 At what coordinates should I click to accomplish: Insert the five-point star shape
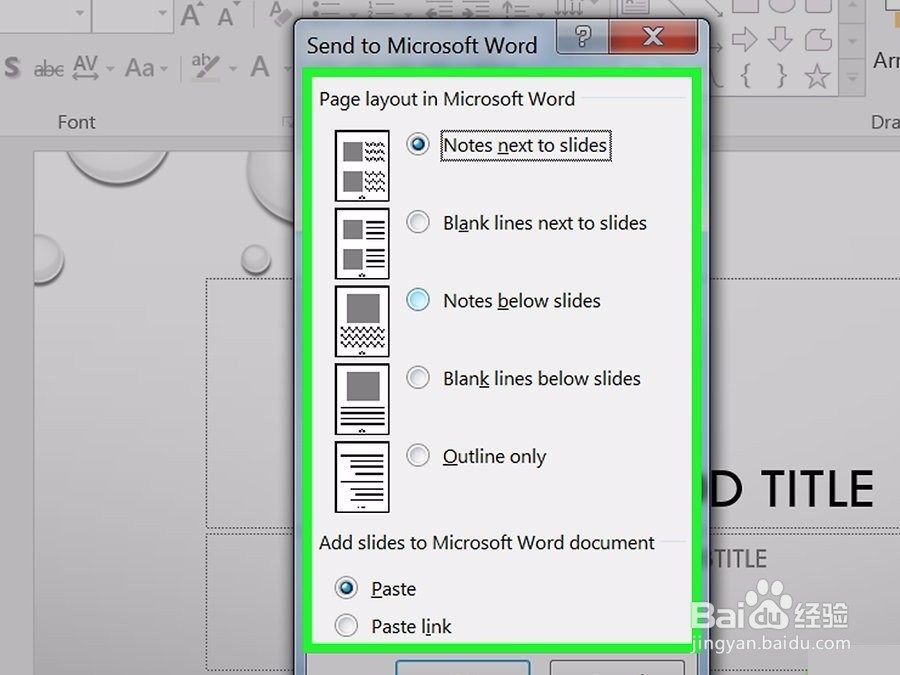(817, 75)
